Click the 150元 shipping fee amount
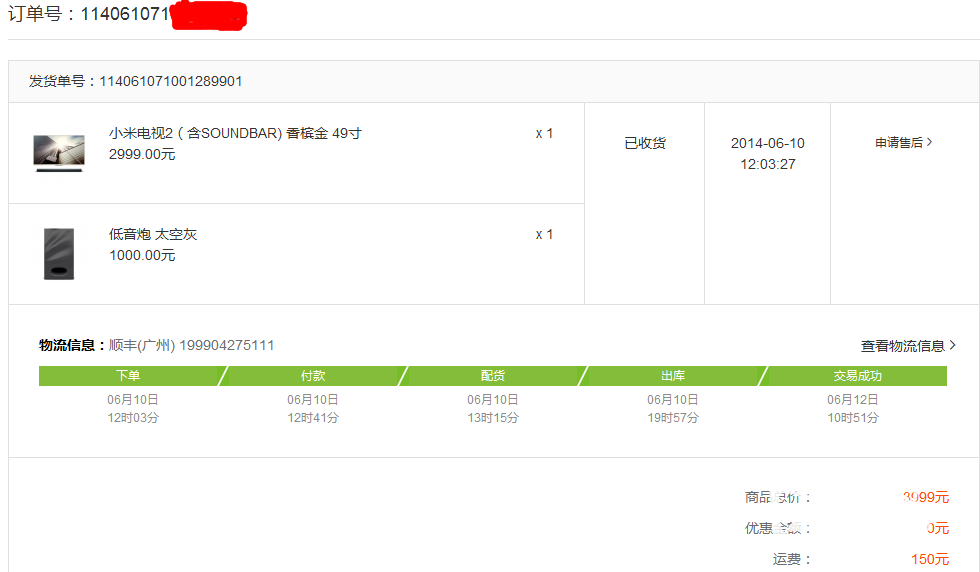Viewport: 980px width, 572px height. [x=930, y=559]
